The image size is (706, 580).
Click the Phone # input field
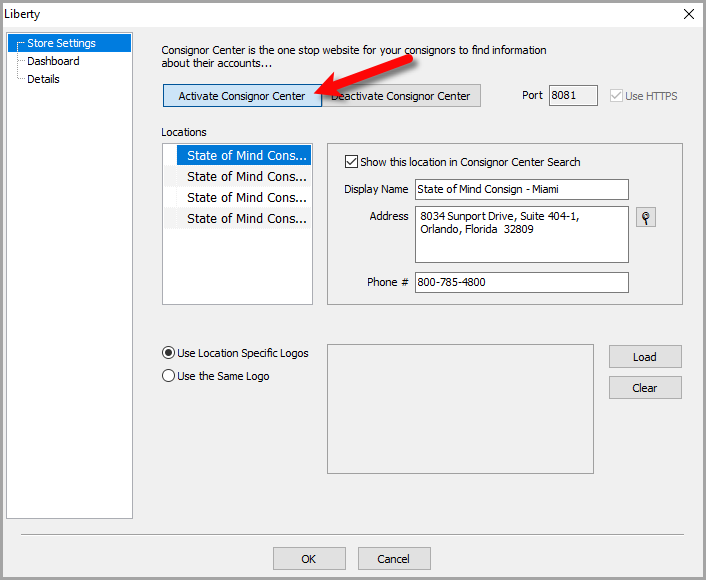pos(521,282)
